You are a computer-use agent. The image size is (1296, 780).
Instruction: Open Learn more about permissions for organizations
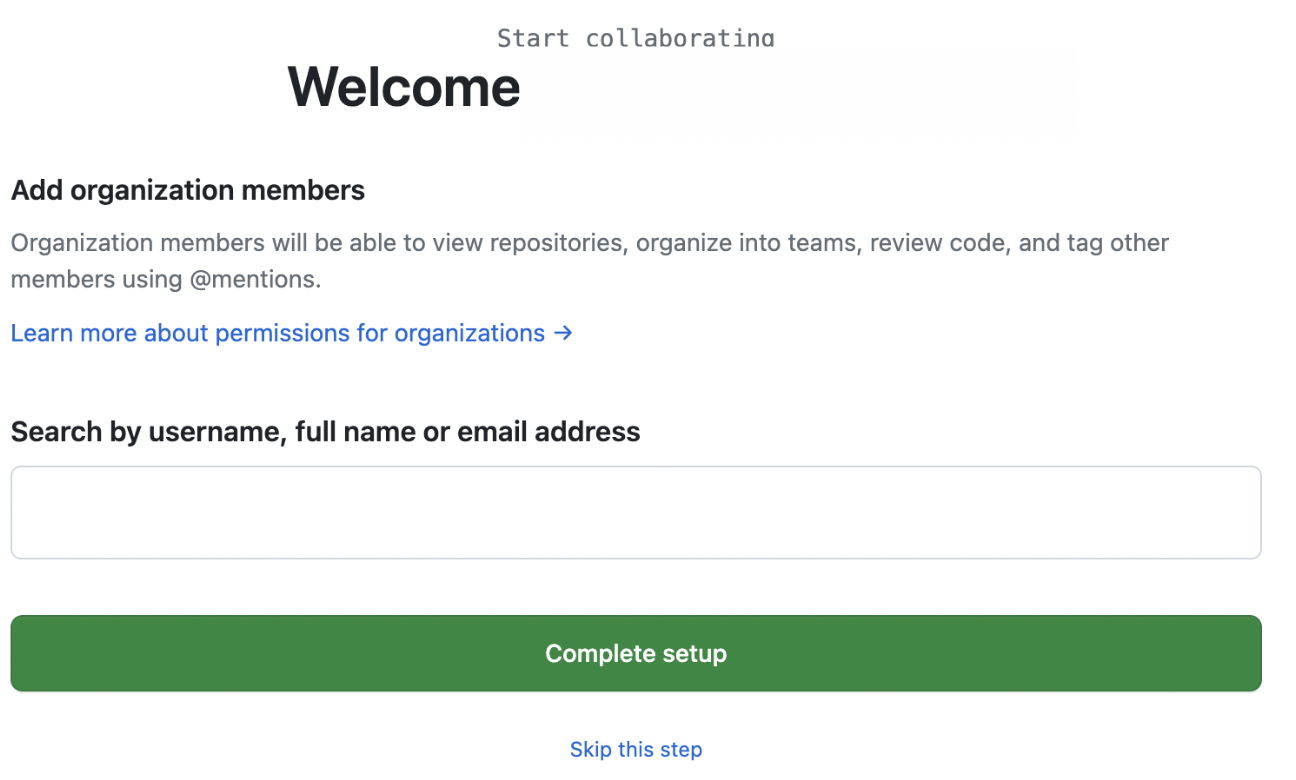point(292,333)
